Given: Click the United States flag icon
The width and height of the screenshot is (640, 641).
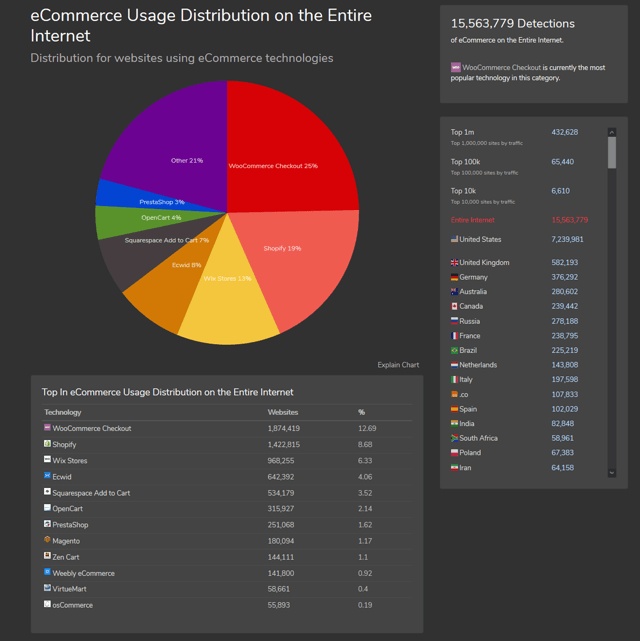Looking at the screenshot, I should point(454,239).
